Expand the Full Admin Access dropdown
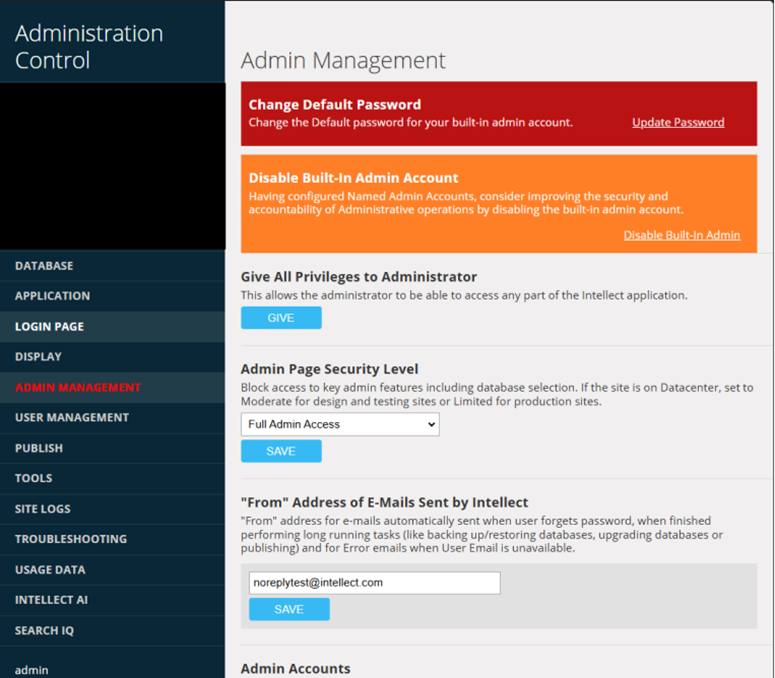The image size is (775, 678). pyautogui.click(x=340, y=424)
